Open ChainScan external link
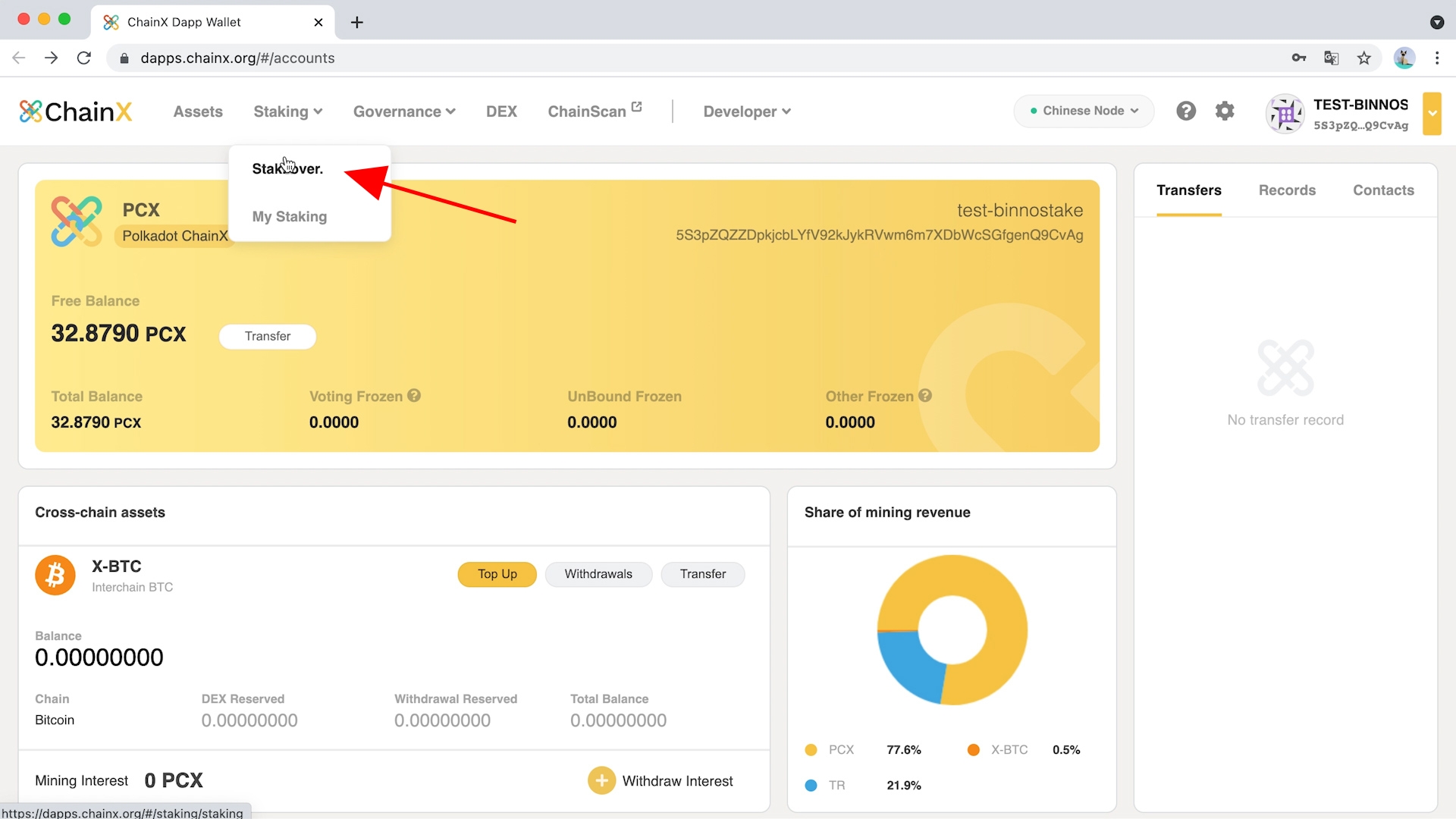1456x819 pixels. (595, 111)
